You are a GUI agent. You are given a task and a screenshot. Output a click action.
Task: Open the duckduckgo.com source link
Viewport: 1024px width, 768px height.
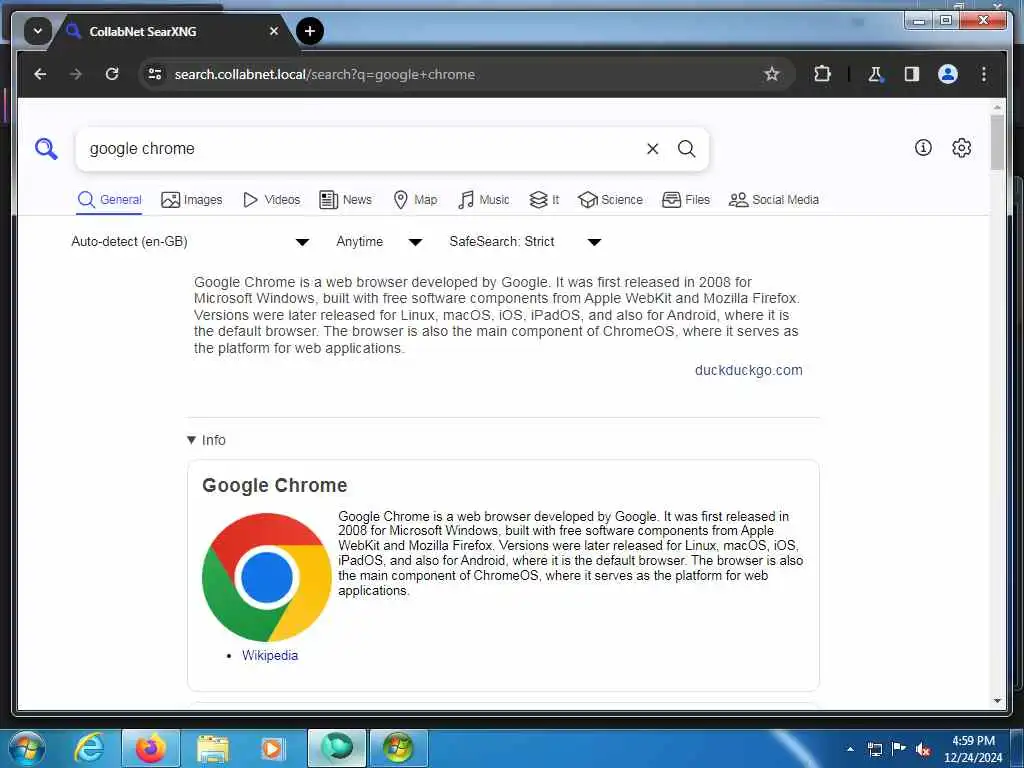[x=748, y=370]
